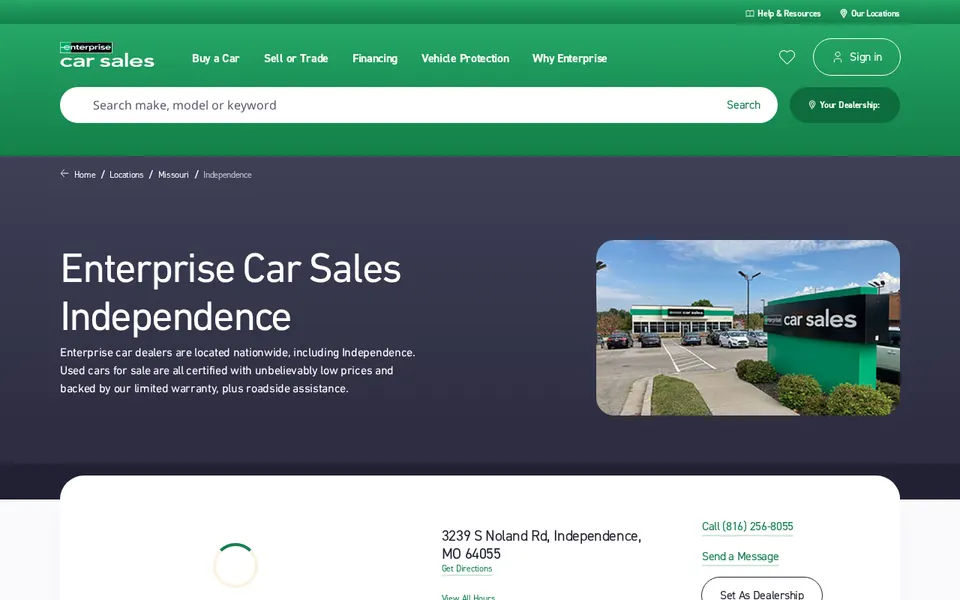Open the Financing menu
This screenshot has height=600, width=960.
click(x=375, y=58)
